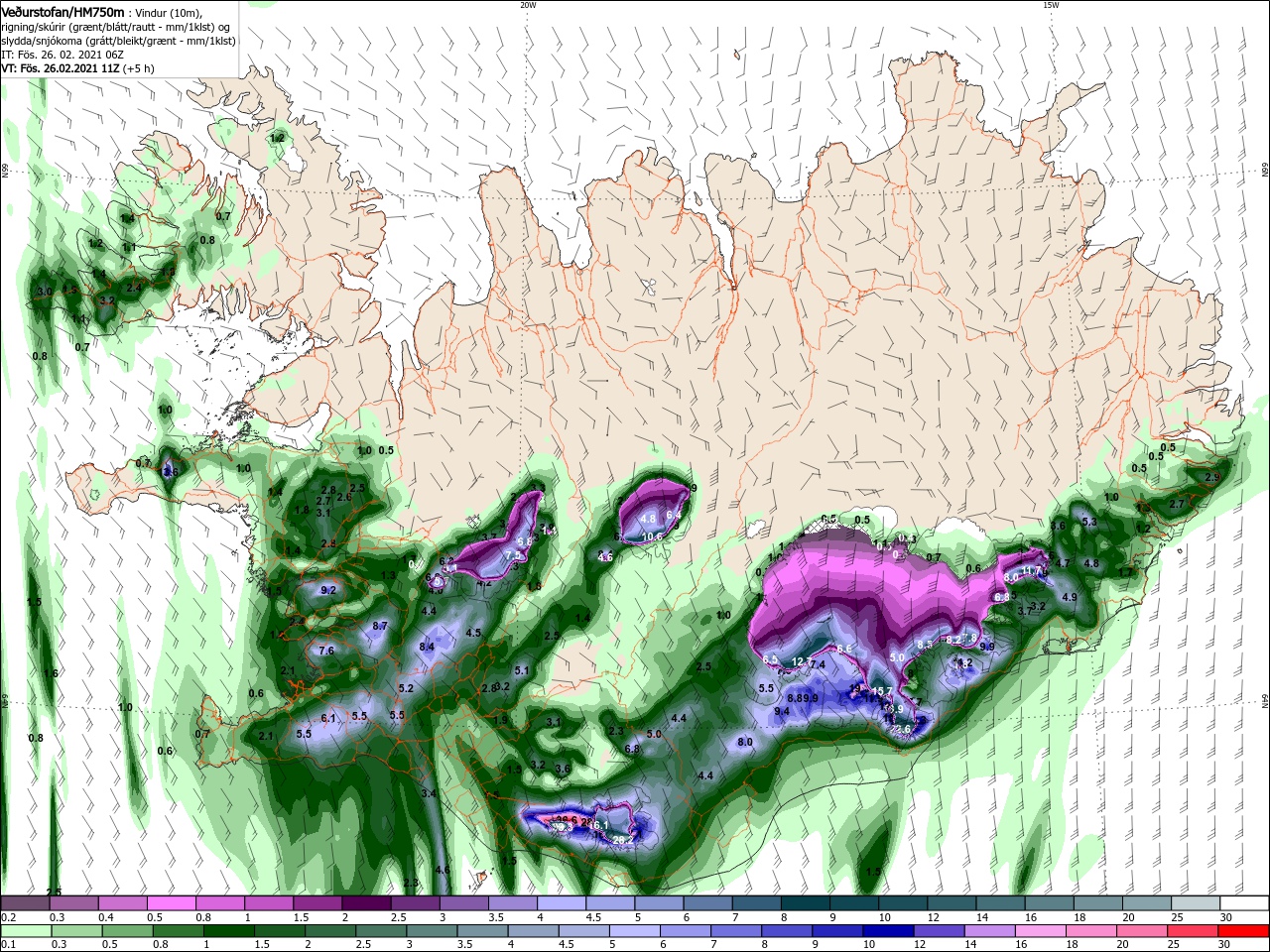Click the 7.6 precipitation value

click(326, 651)
